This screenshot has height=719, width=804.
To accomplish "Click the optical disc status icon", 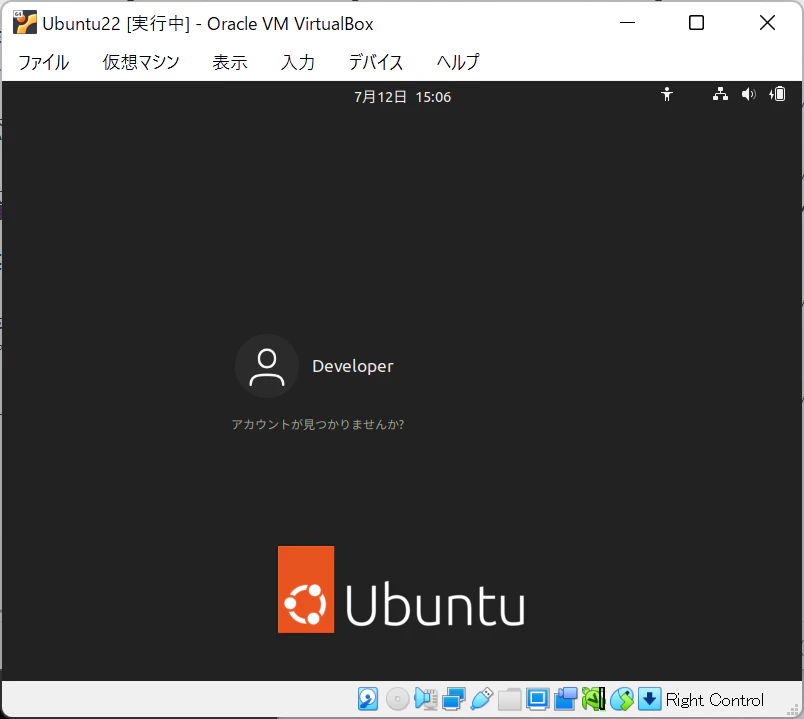I will tap(397, 699).
